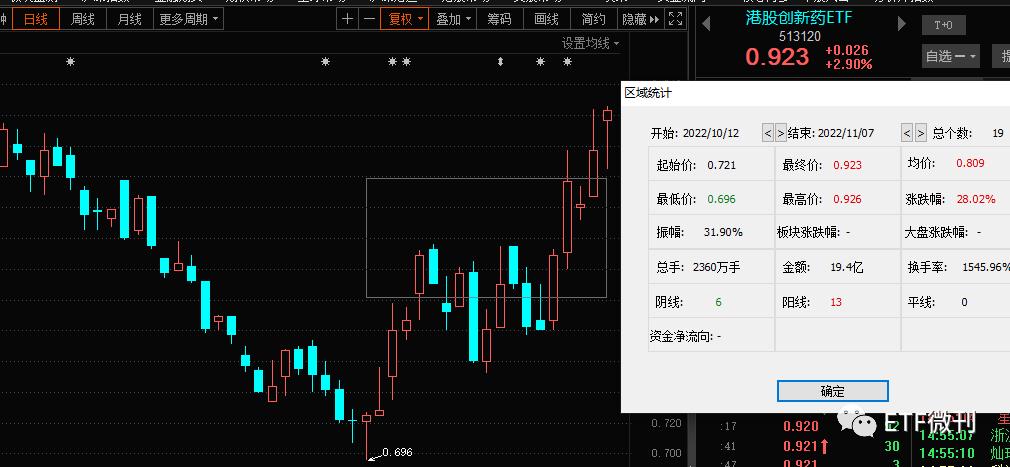1010x467 pixels.
Task: Click the +2.90% change percentage
Action: pos(849,64)
